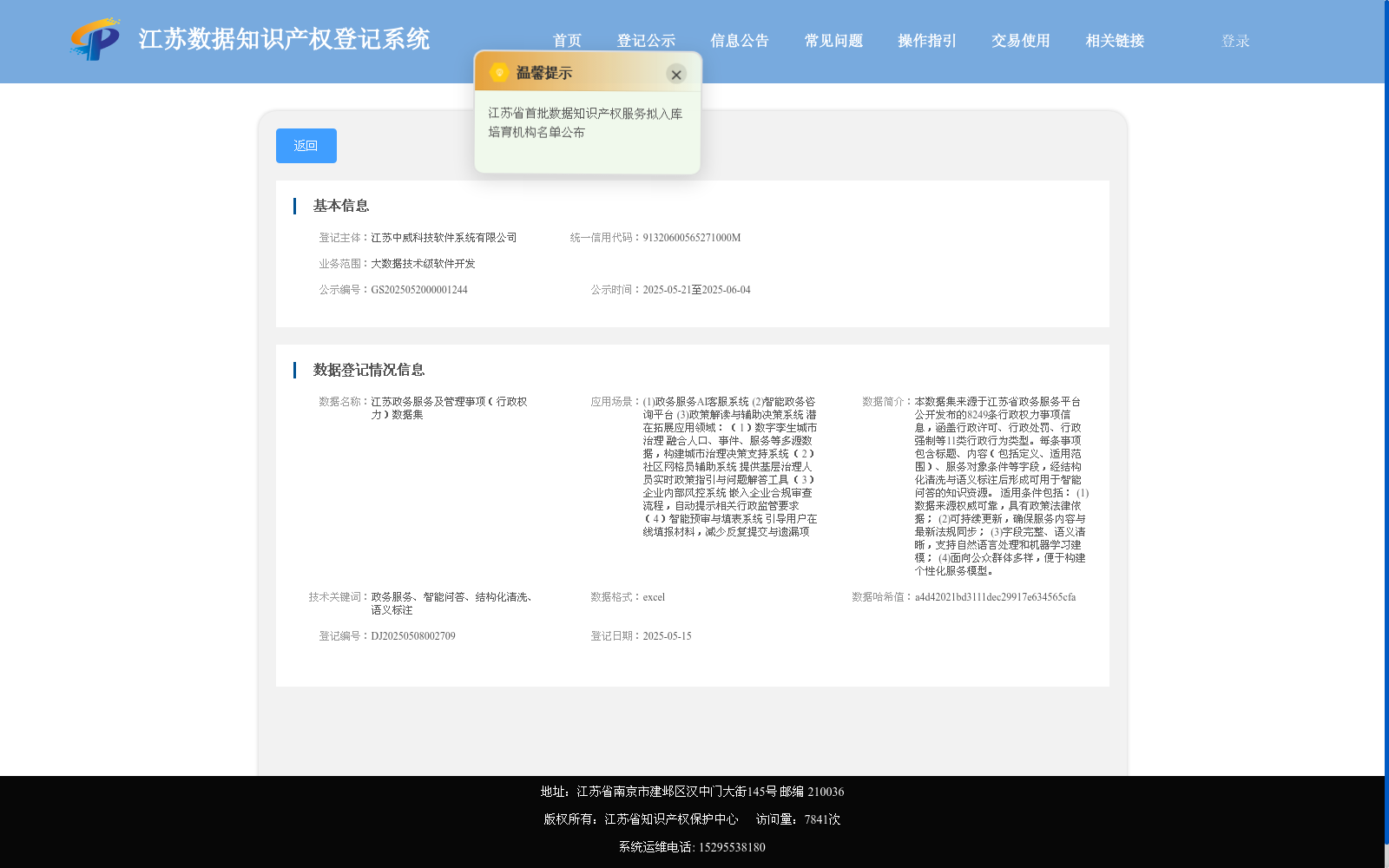This screenshot has width=1389, height=868.
Task: Click 公示编号 GS2025052000001244
Action: pyautogui.click(x=419, y=290)
